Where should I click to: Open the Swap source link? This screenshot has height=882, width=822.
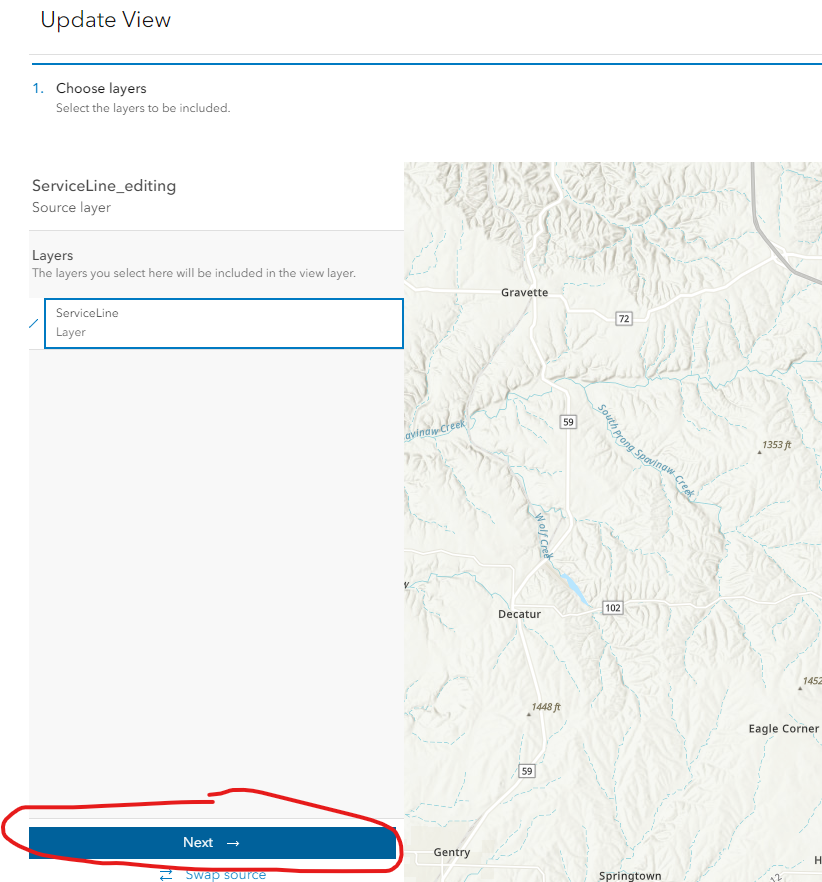pyautogui.click(x=224, y=873)
